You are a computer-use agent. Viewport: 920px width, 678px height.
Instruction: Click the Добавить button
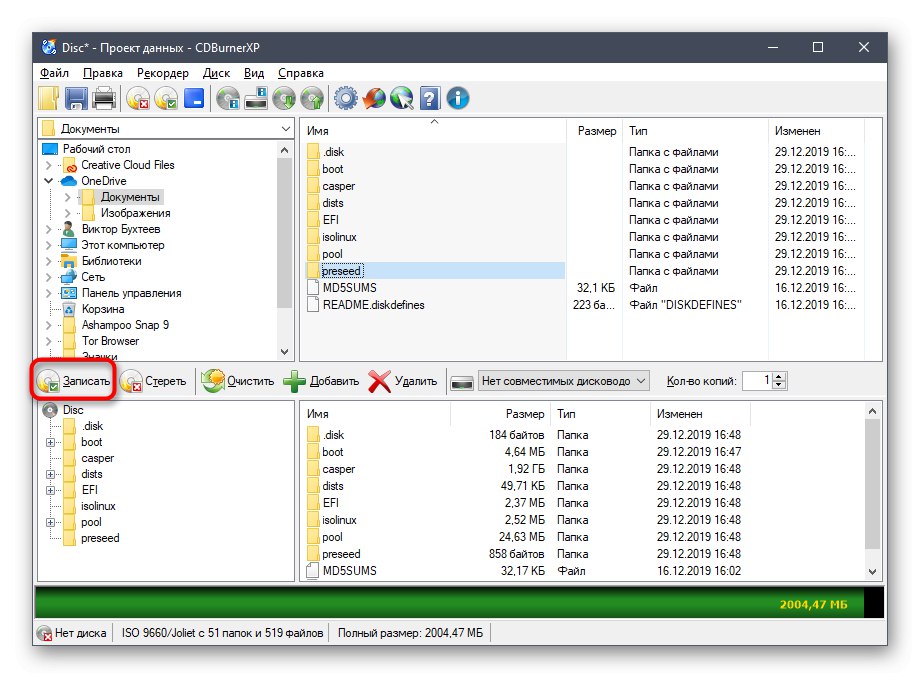321,381
